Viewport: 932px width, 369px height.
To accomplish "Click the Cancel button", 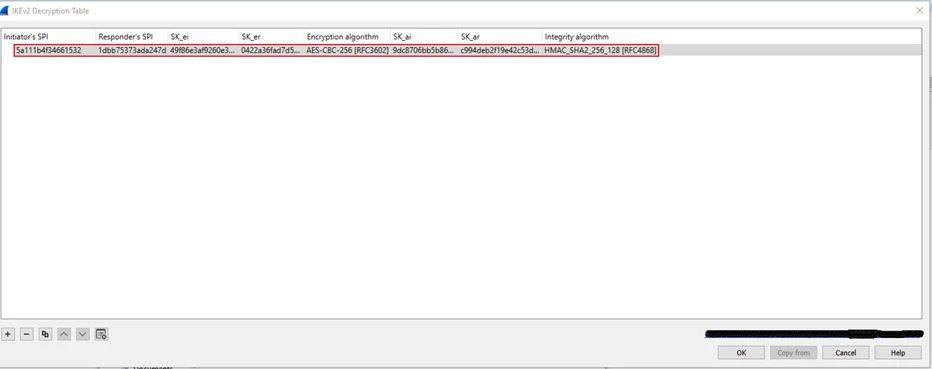I will 846,353.
